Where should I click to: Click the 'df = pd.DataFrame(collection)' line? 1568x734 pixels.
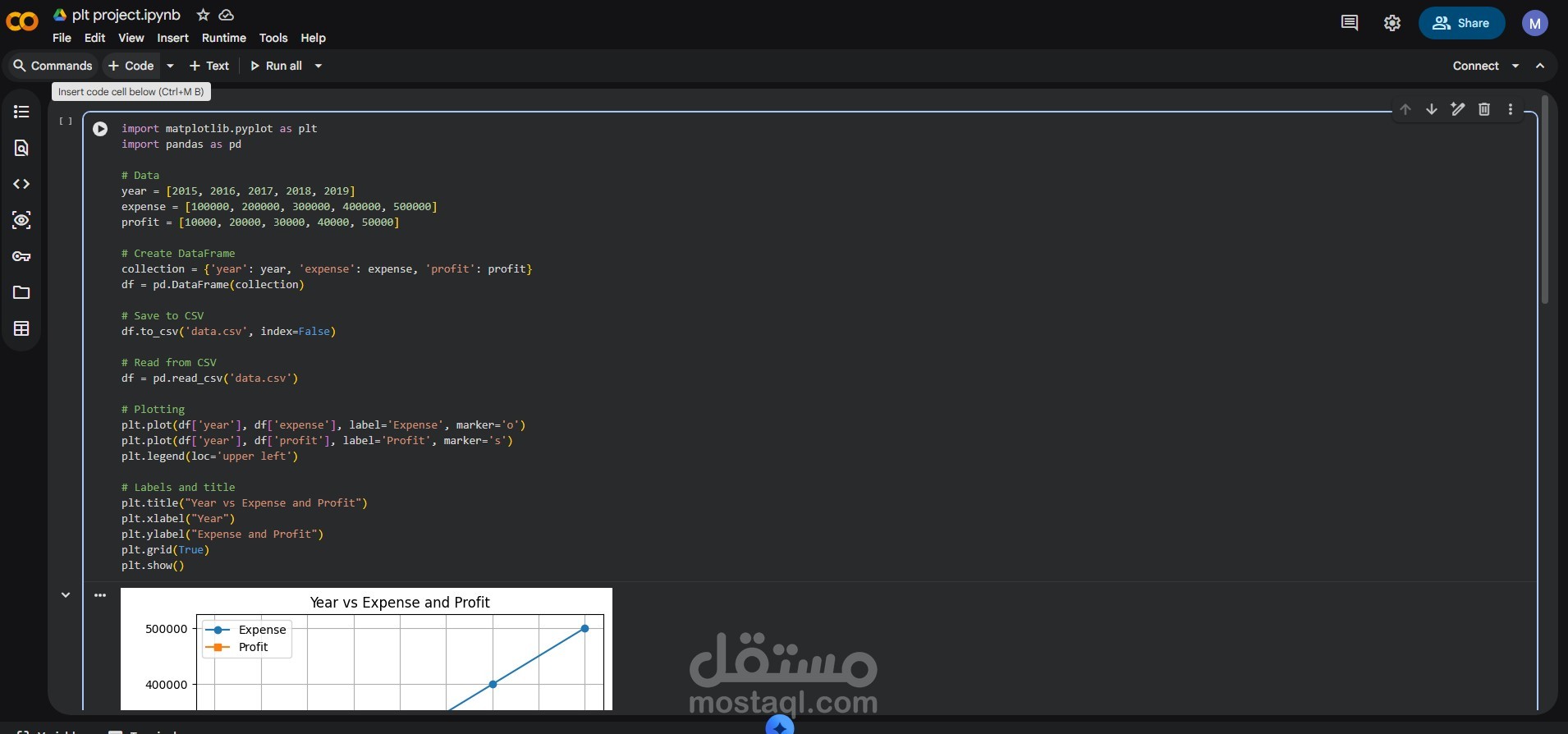tap(213, 284)
